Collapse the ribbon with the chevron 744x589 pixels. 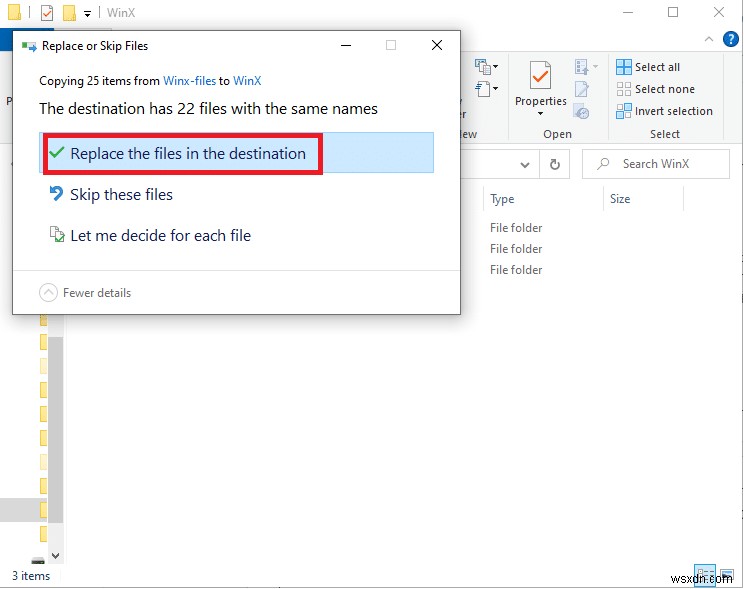709,39
